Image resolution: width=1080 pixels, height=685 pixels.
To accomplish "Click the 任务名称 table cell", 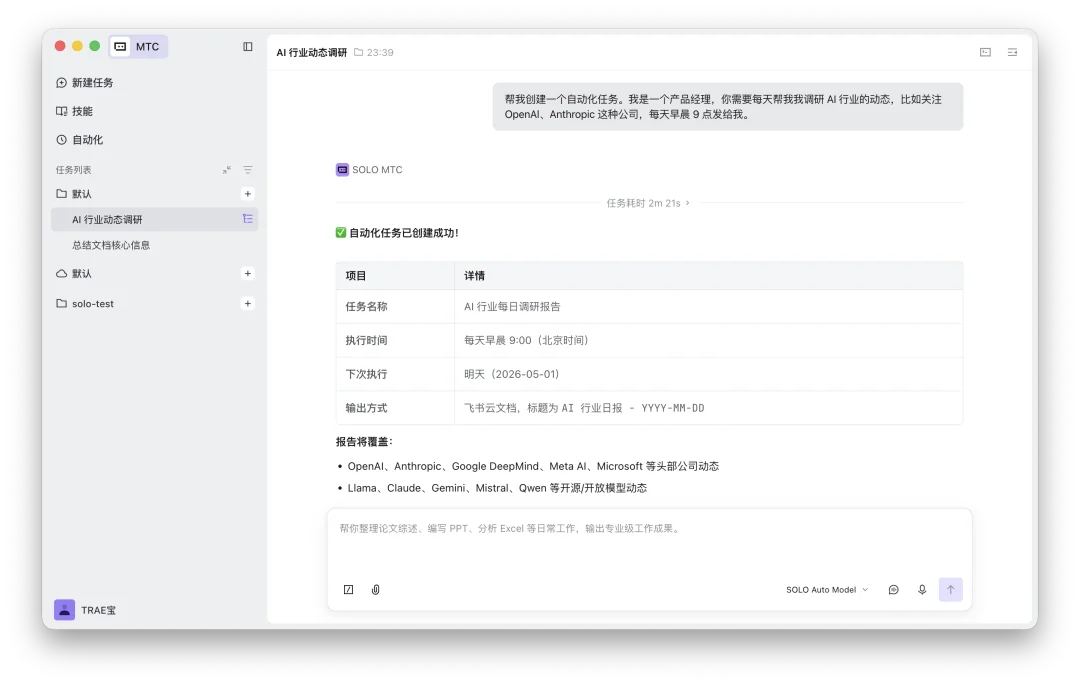I will point(395,306).
